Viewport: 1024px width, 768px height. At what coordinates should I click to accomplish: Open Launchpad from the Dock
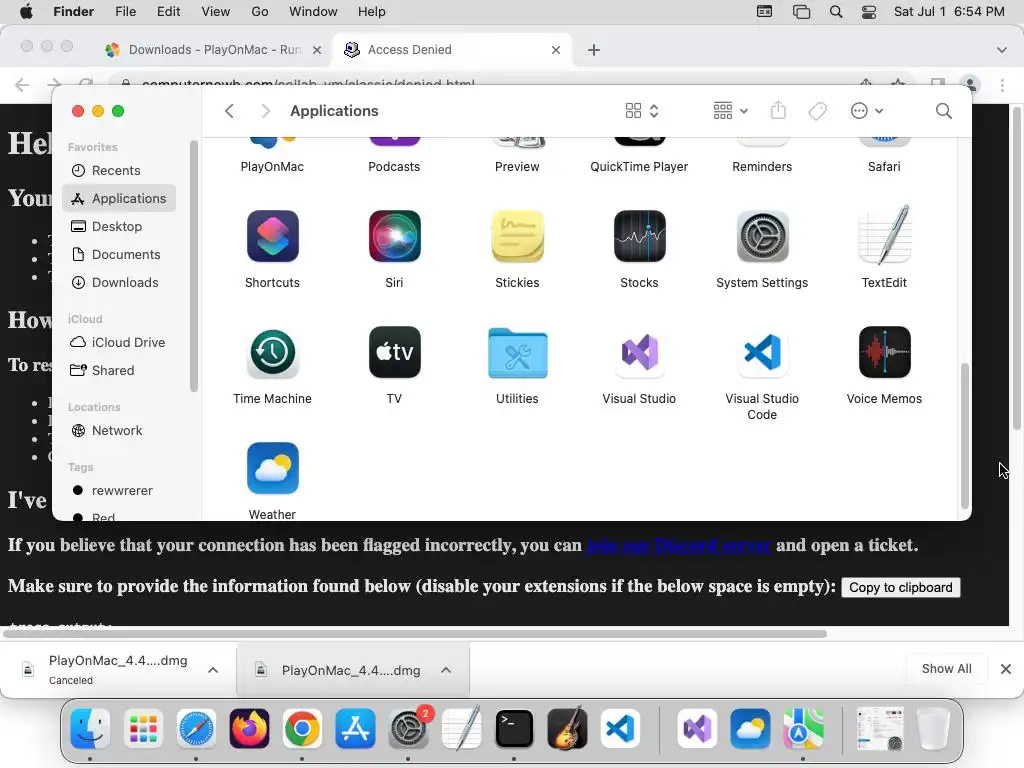143,729
